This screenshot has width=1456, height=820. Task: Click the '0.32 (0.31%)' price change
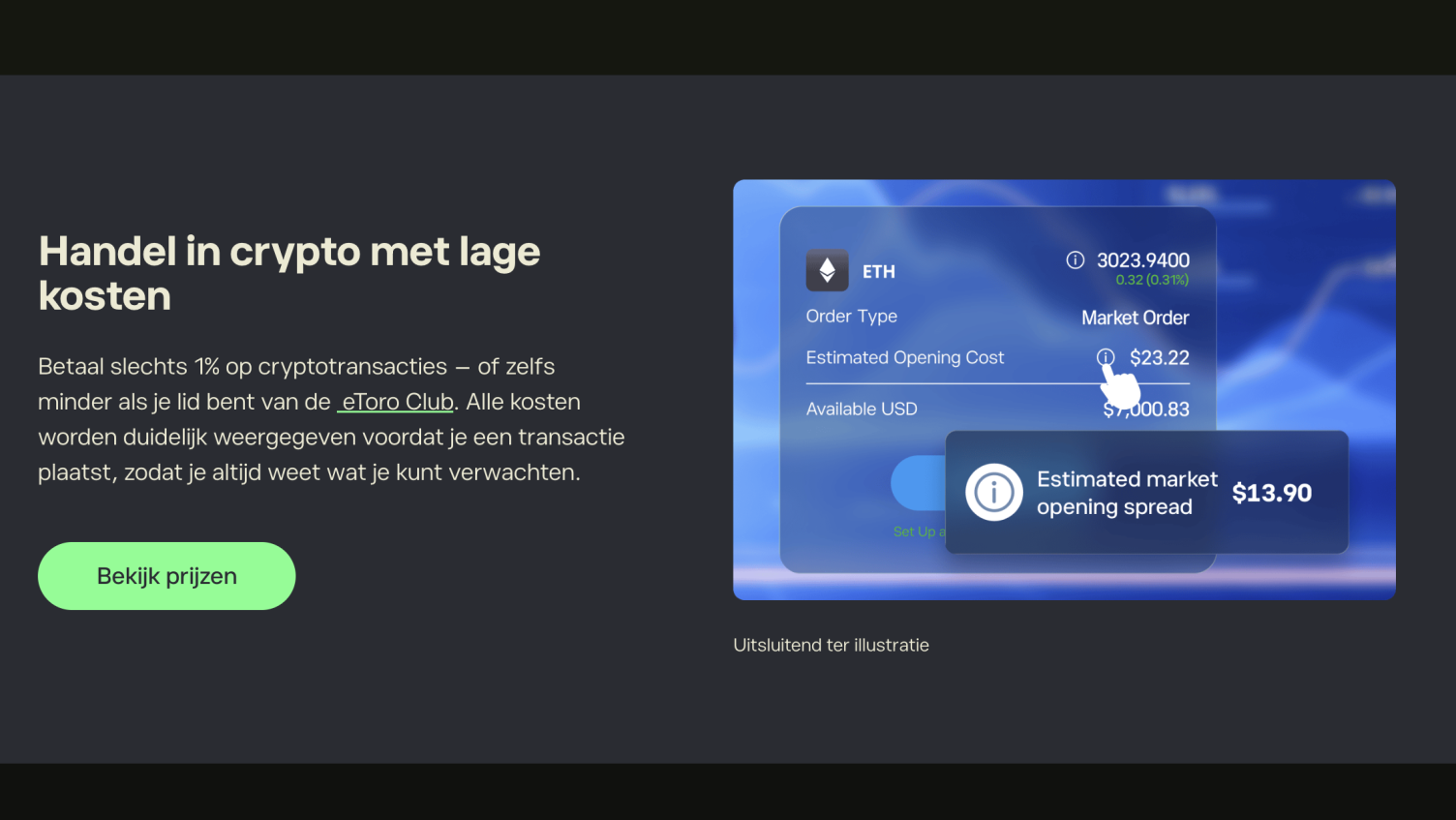pyautogui.click(x=1152, y=280)
